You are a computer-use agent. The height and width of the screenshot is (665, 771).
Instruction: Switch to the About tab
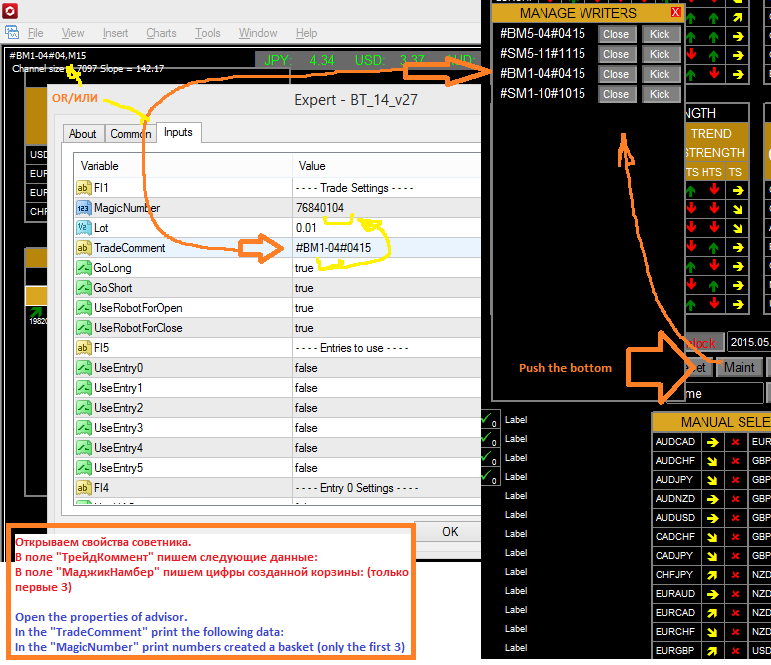[83, 134]
